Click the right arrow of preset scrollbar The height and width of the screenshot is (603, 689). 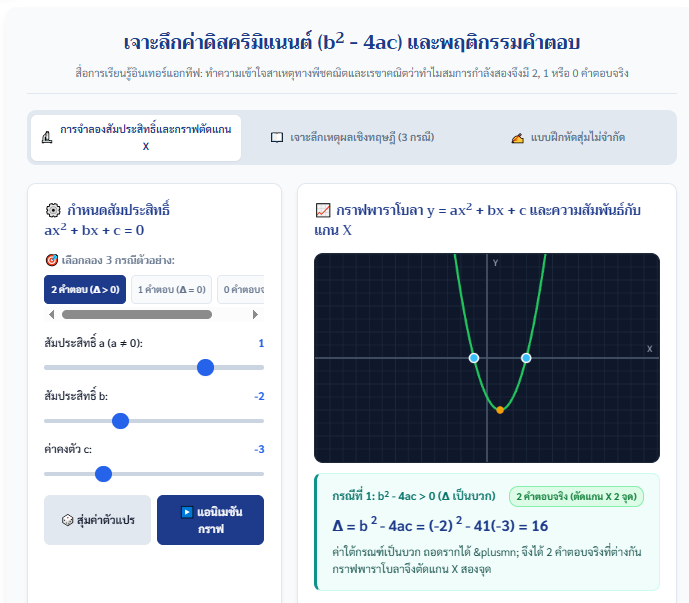point(255,315)
